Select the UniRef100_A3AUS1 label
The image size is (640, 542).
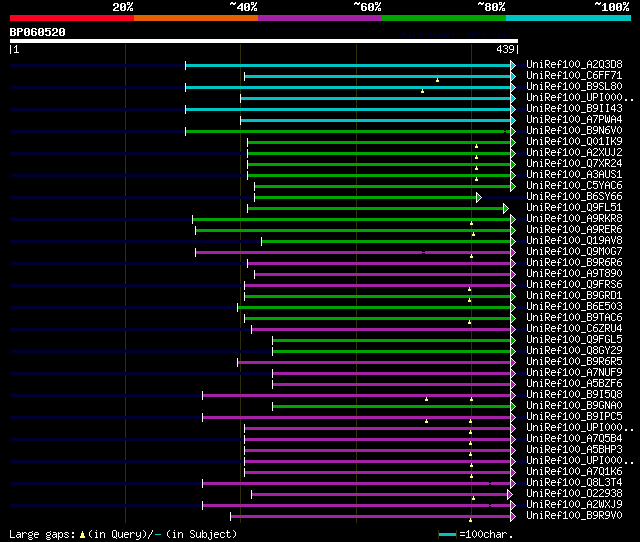pyautogui.click(x=574, y=175)
